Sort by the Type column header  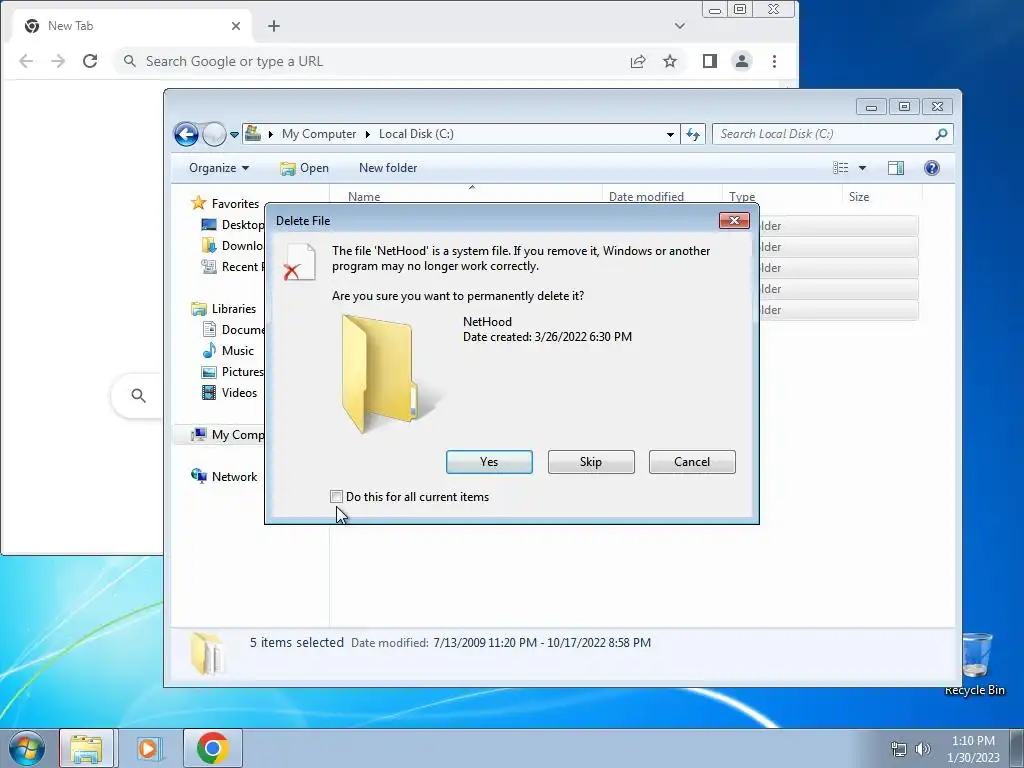742,197
